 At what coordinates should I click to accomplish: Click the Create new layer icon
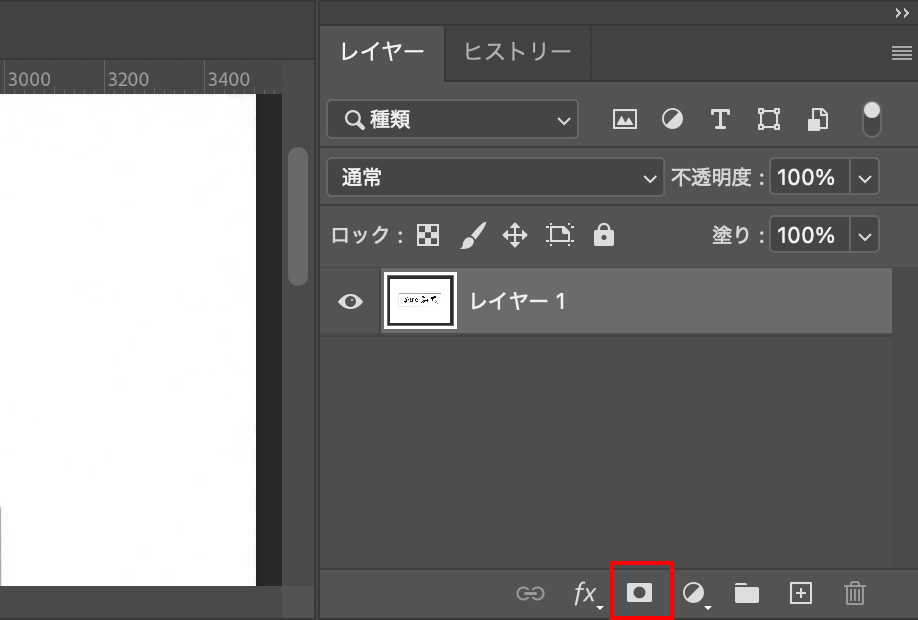(800, 593)
